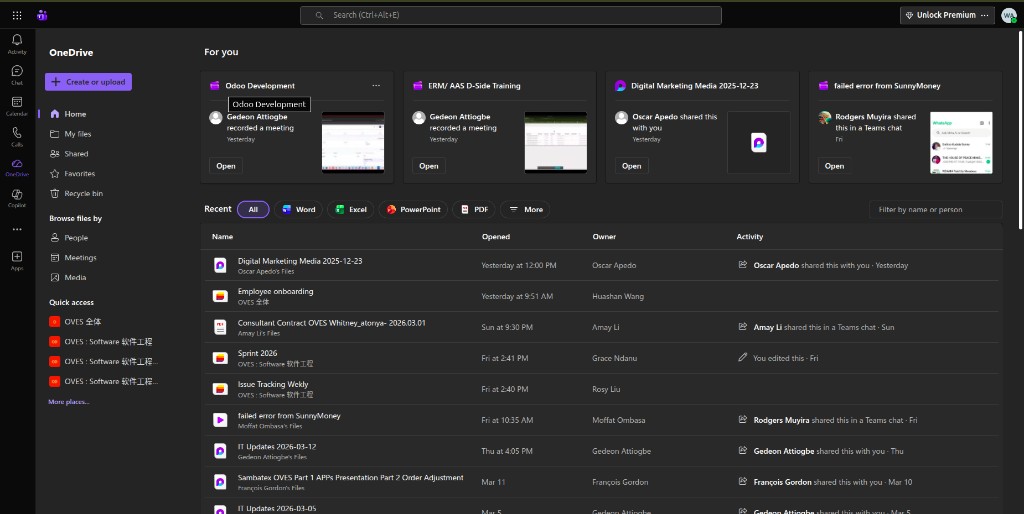
Task: Filter recent files by All
Action: [253, 210]
